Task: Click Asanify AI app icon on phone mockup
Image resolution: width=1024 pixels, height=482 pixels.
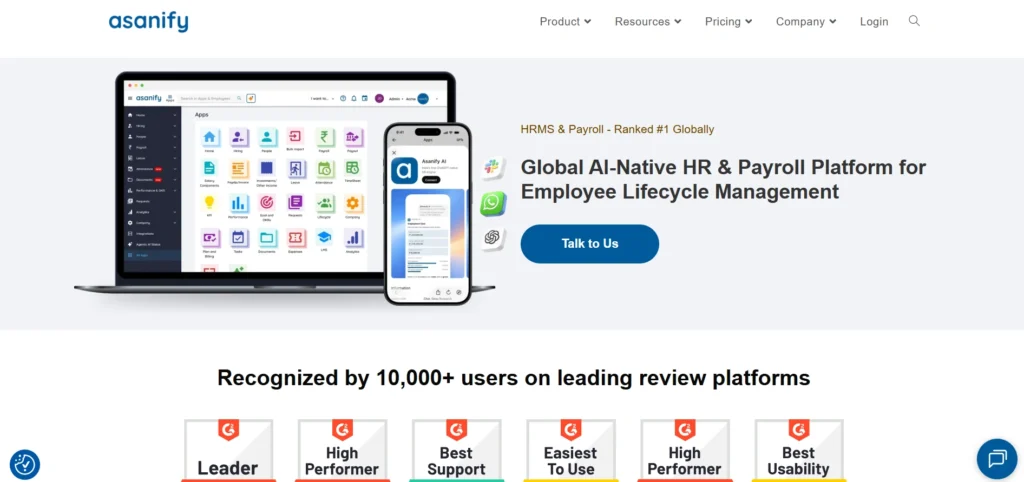Action: pyautogui.click(x=404, y=170)
